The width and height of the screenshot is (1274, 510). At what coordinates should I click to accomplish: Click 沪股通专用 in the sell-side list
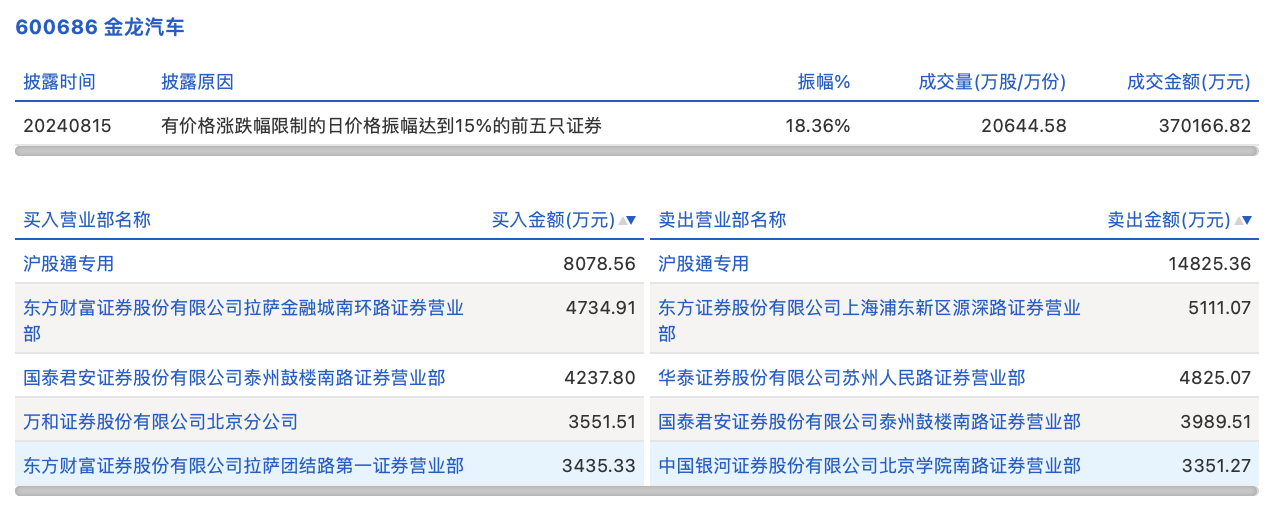[704, 264]
